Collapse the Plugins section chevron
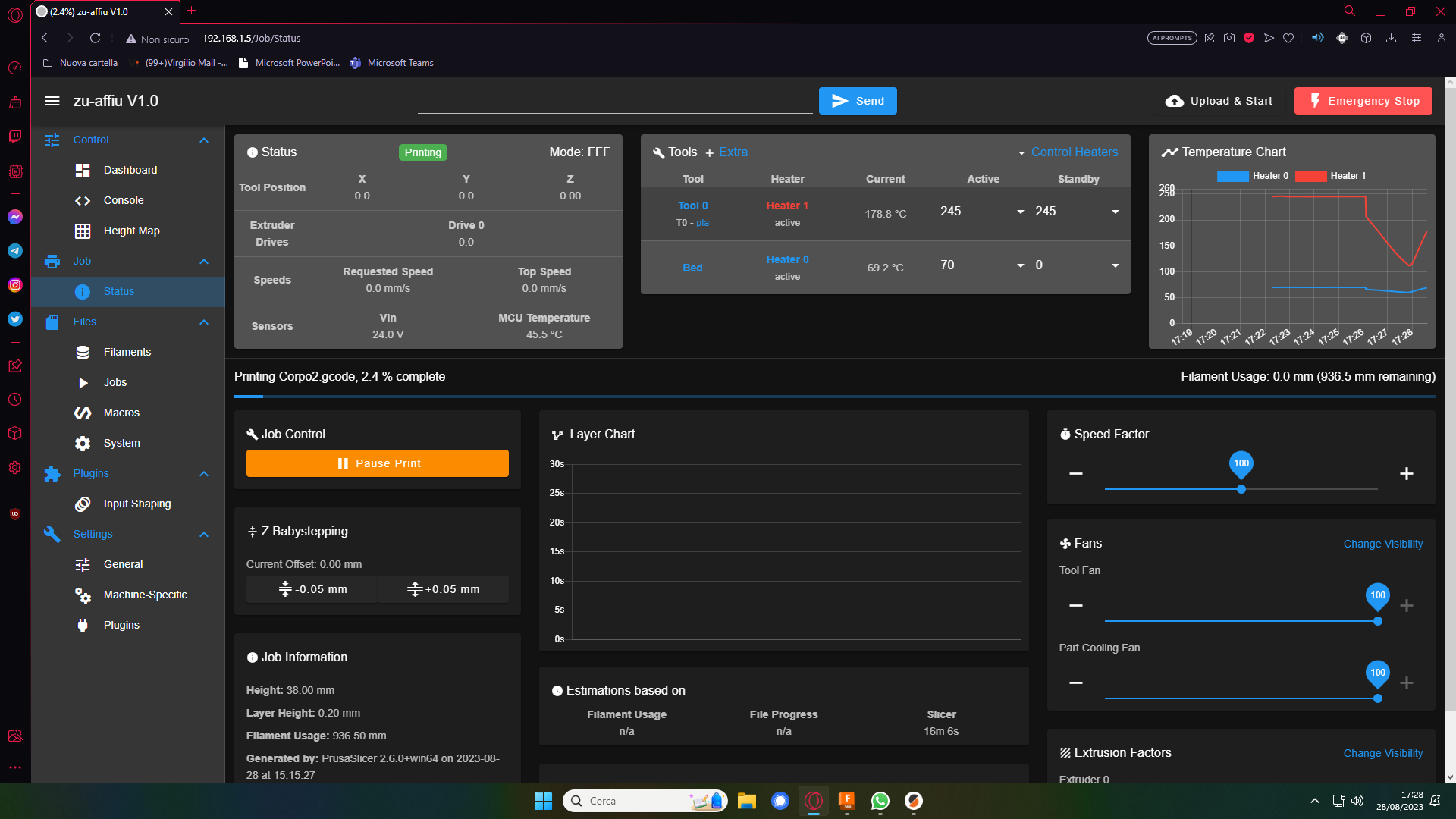This screenshot has height=819, width=1456. [x=204, y=473]
